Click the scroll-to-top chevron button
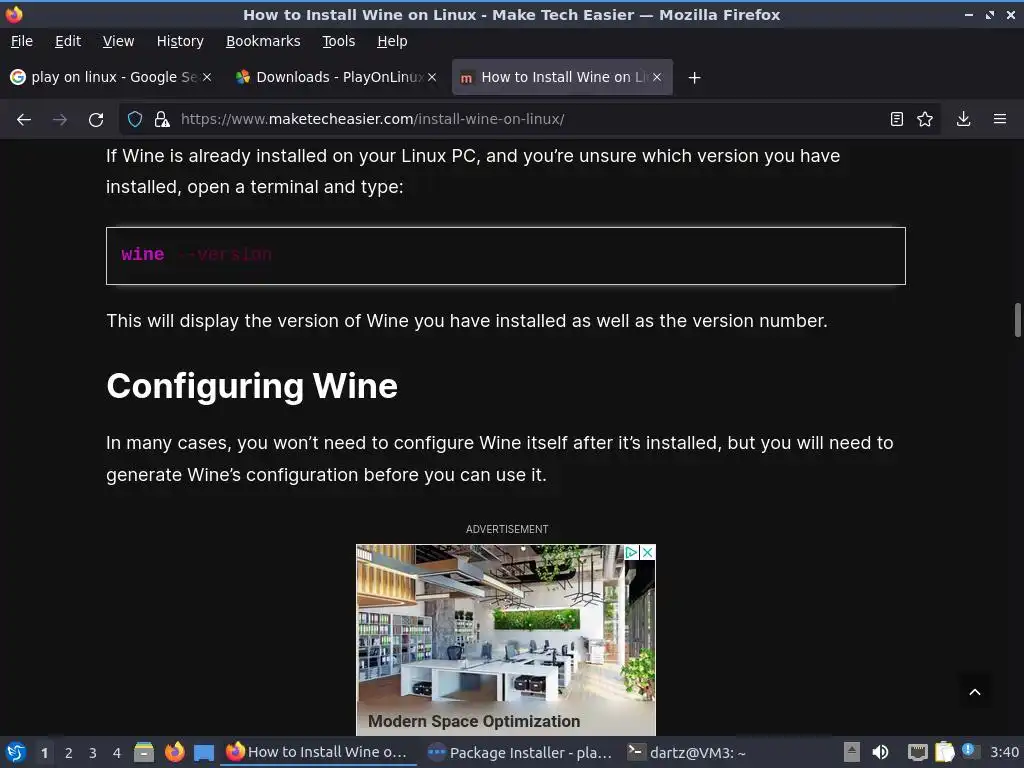The width and height of the screenshot is (1024, 768). pos(974,692)
